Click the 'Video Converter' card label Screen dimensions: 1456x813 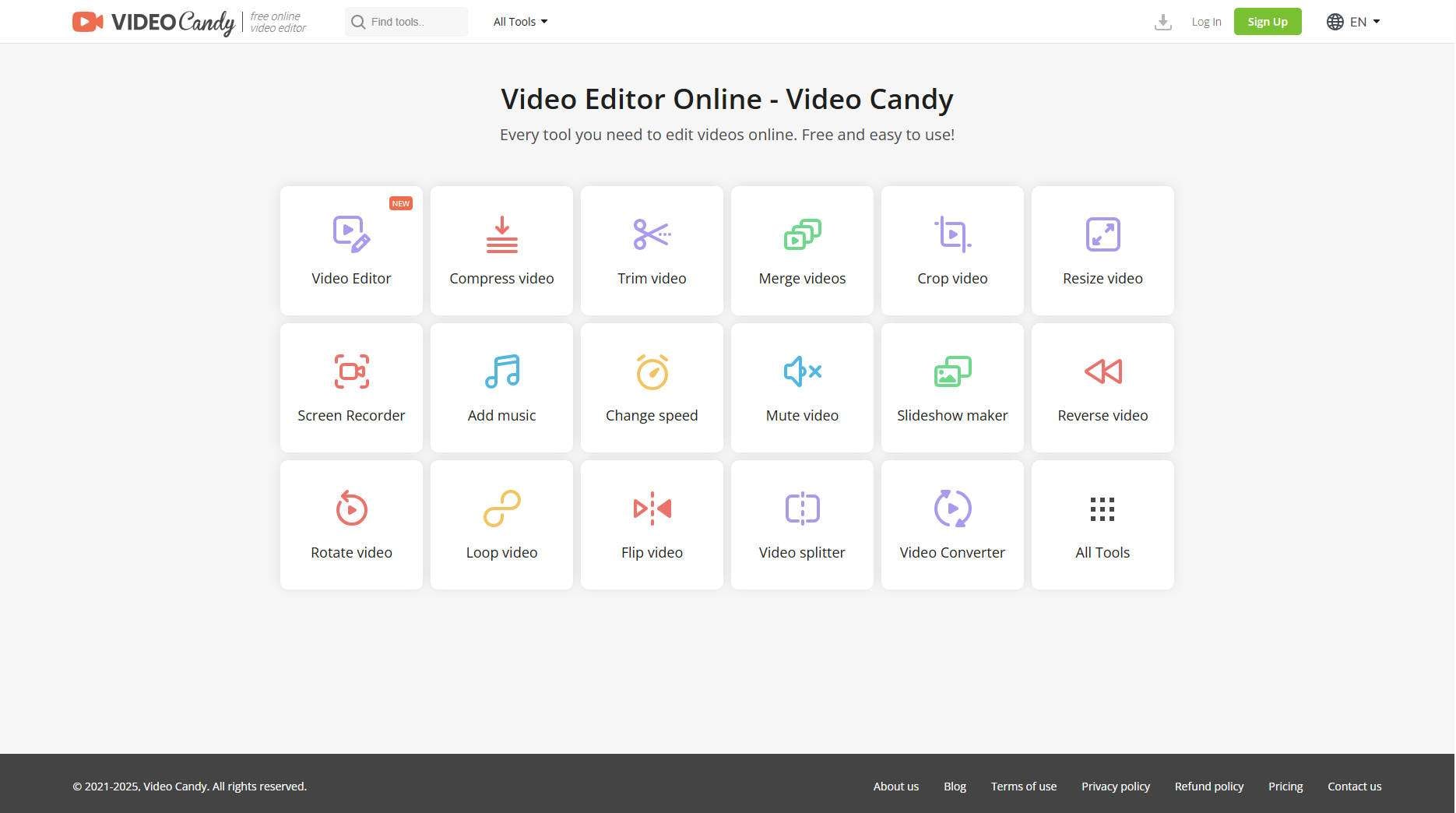[952, 553]
